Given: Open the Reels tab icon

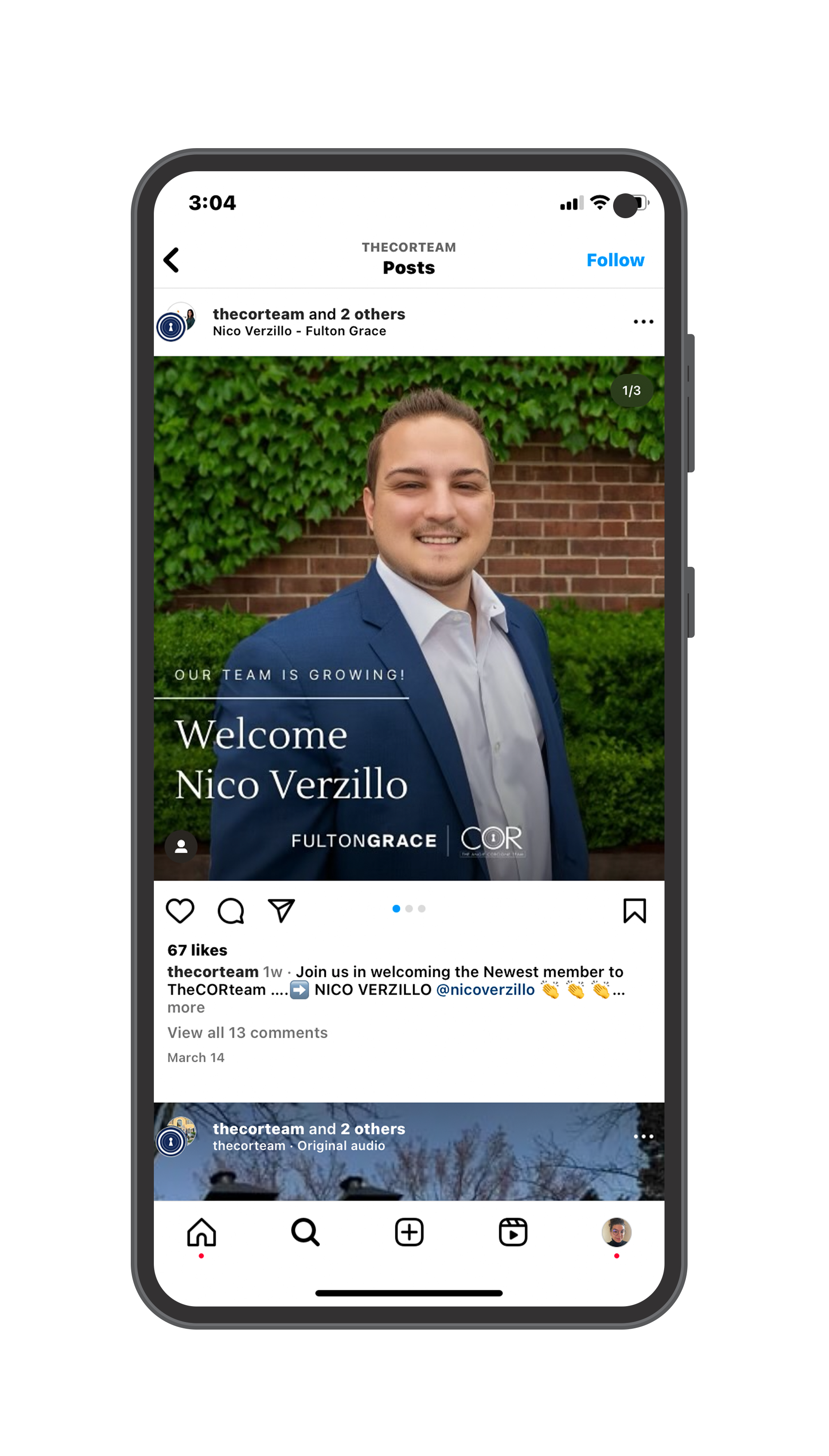Looking at the screenshot, I should pos(512,1232).
